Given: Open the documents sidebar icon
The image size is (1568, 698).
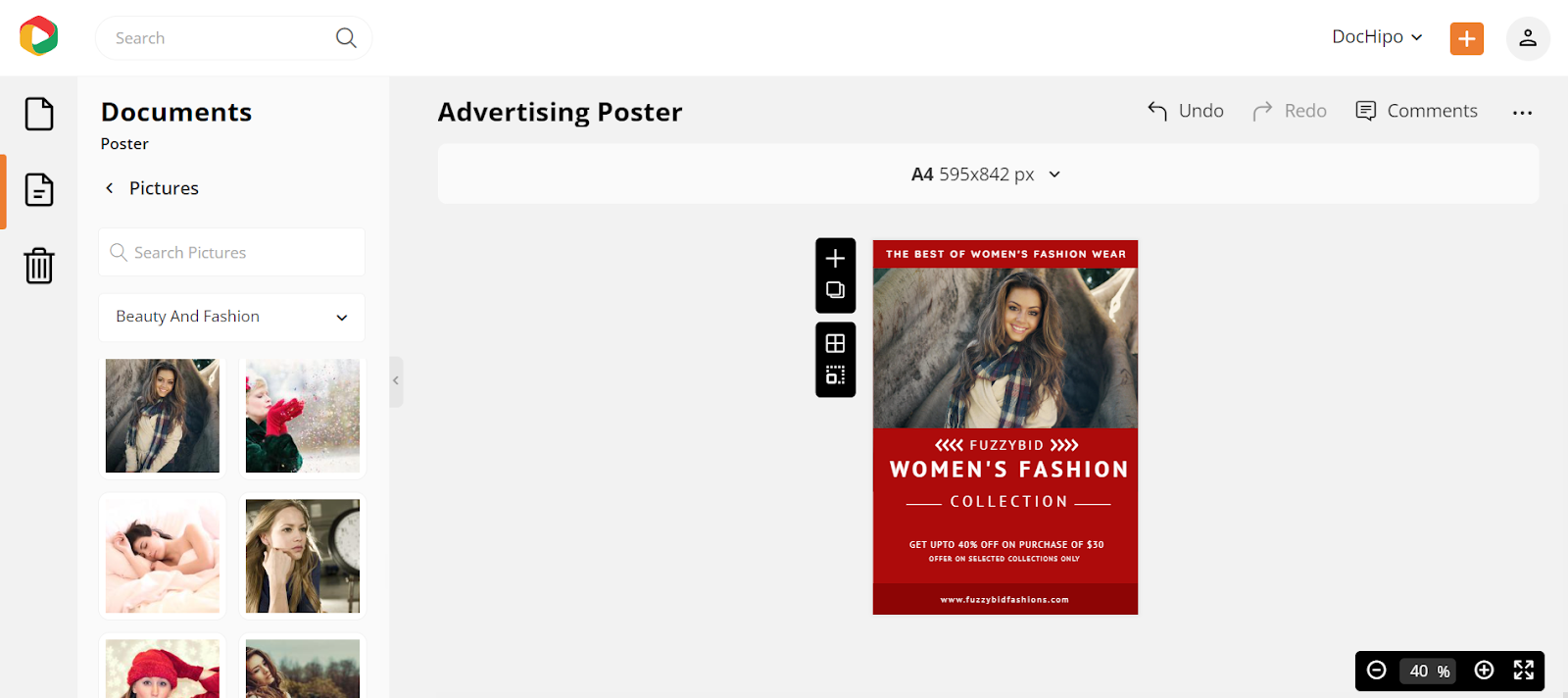Looking at the screenshot, I should click(39, 189).
